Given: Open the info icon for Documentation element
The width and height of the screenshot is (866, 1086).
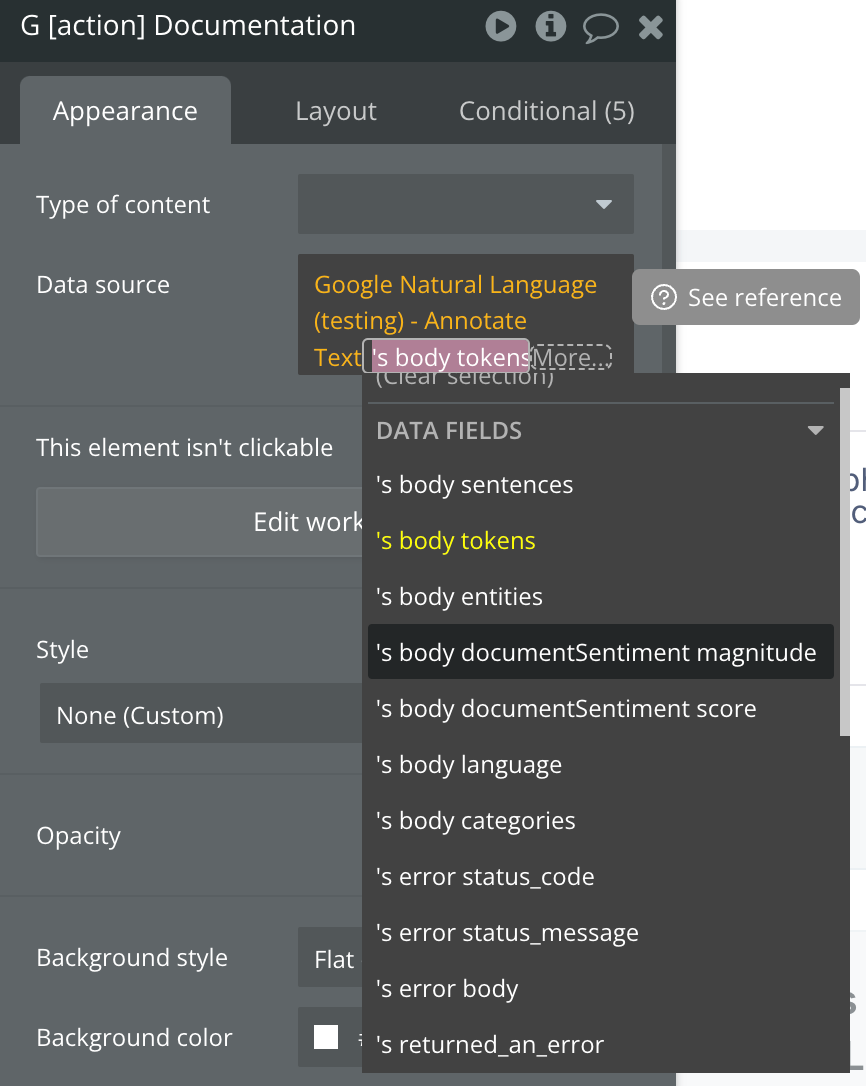Looking at the screenshot, I should (x=551, y=26).
